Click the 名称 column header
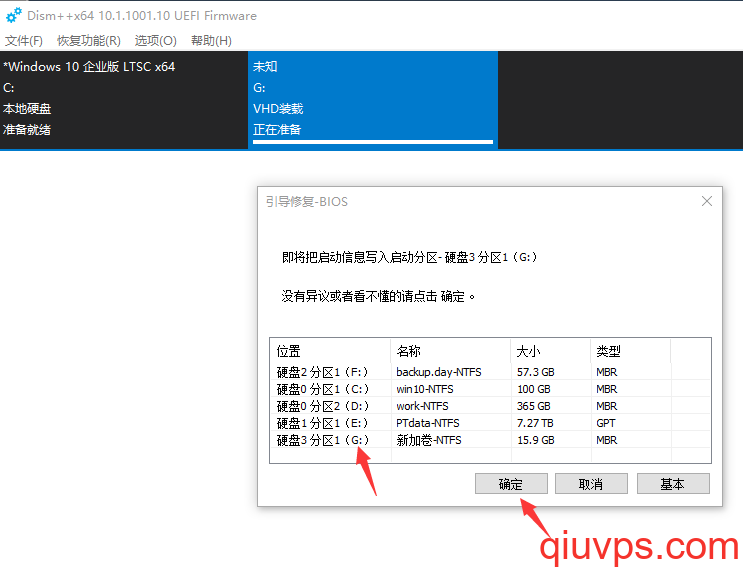Viewport: 743px width, 572px height. [451, 351]
